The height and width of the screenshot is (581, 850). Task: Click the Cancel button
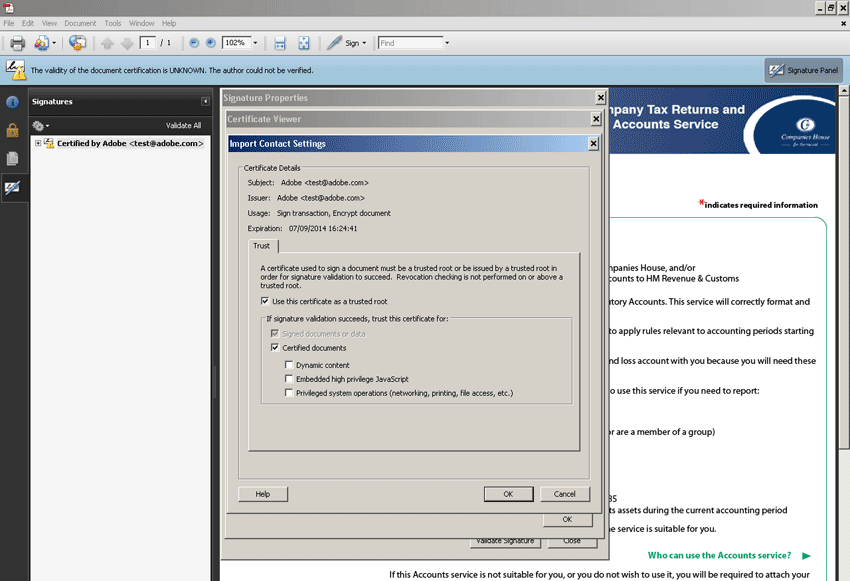564,494
